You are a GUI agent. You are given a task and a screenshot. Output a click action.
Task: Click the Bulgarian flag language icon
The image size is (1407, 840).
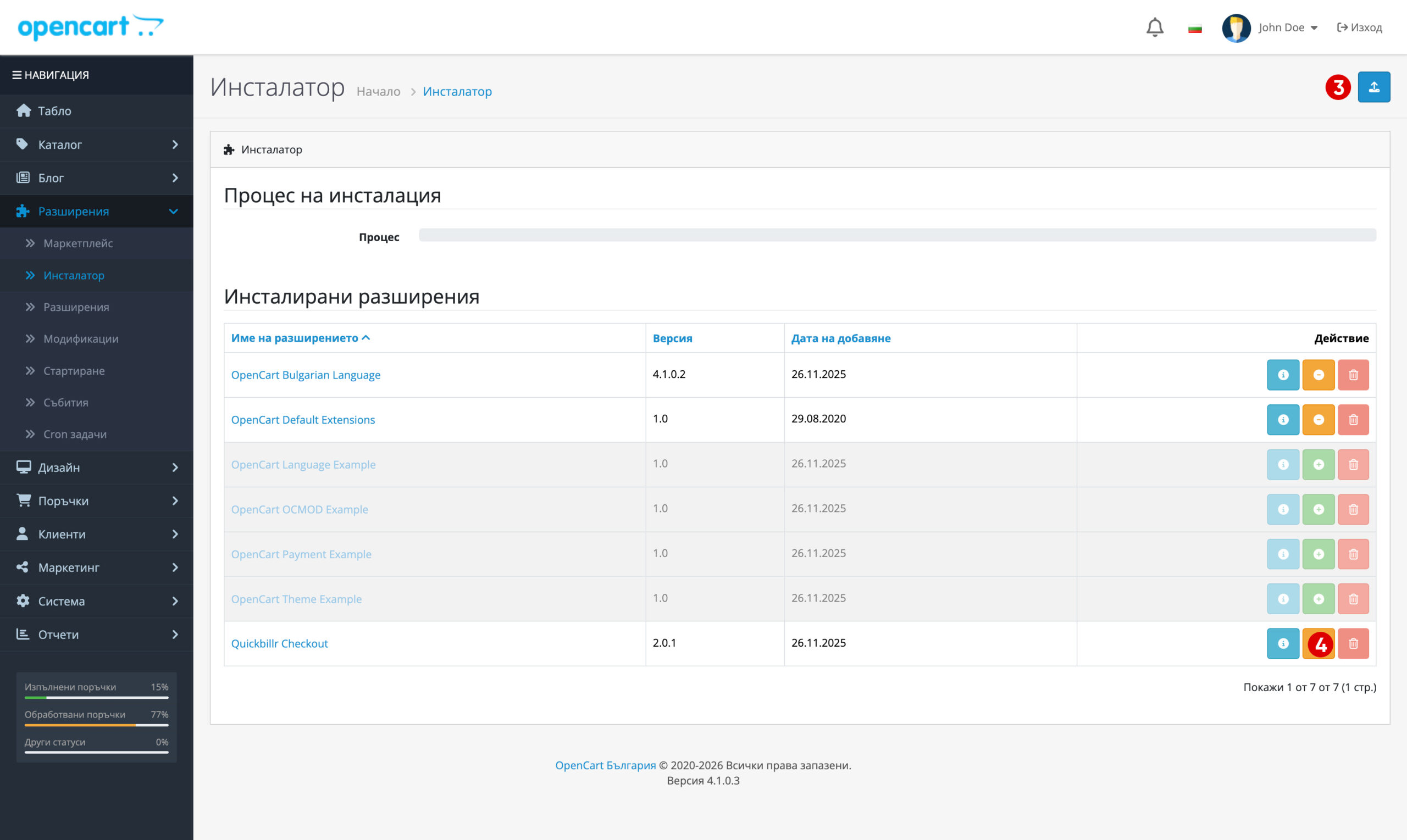point(1195,29)
